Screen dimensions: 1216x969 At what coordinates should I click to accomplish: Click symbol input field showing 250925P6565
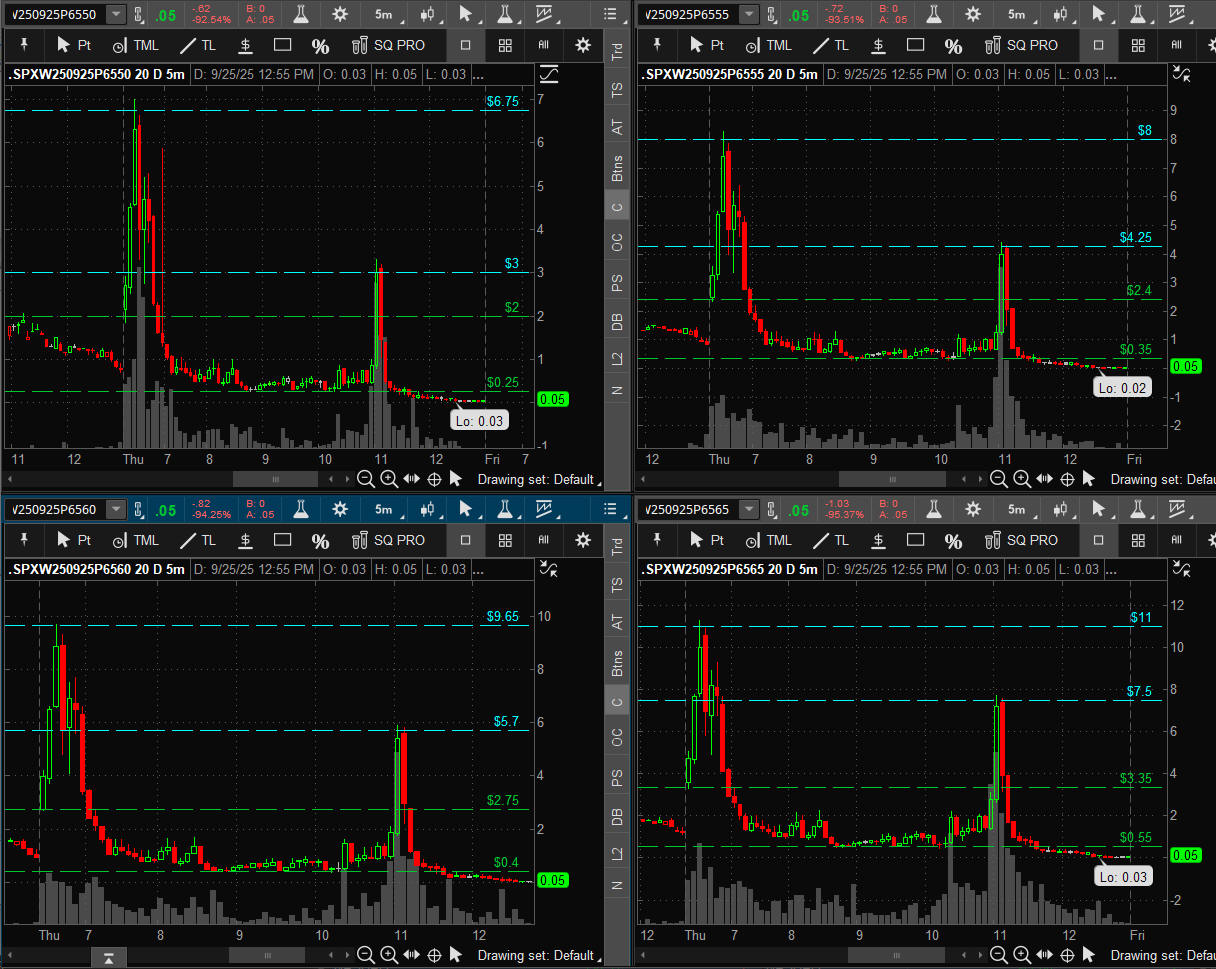[687, 509]
